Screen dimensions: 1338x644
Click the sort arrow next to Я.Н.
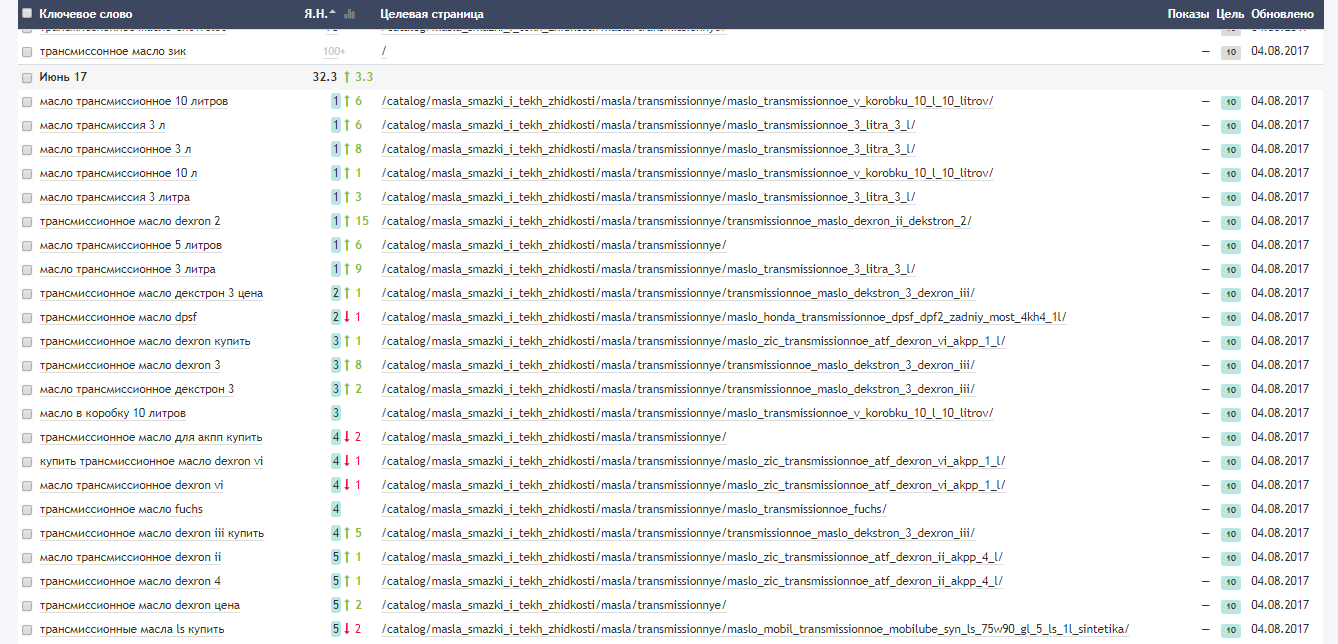pos(333,14)
